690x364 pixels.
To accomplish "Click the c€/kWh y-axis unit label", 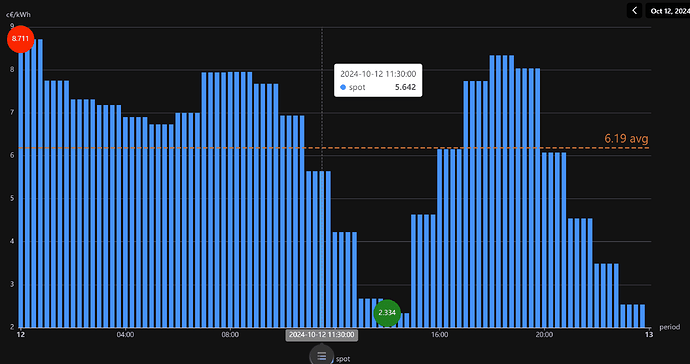I will (x=18, y=15).
